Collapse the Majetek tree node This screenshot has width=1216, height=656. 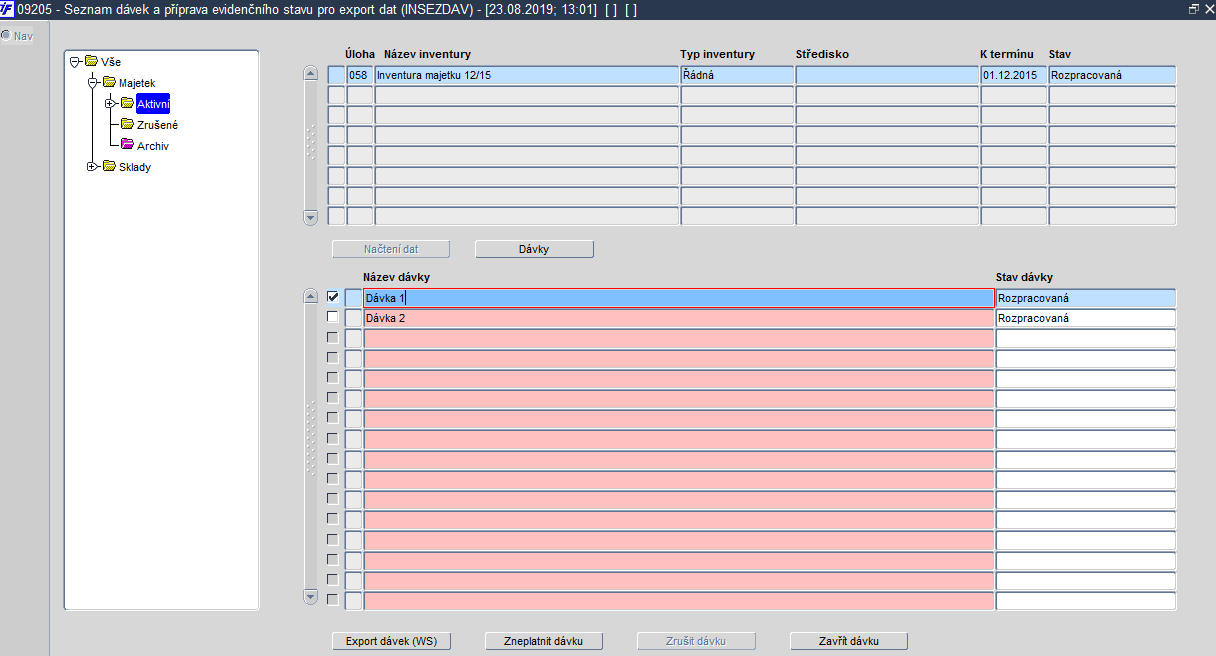click(93, 83)
